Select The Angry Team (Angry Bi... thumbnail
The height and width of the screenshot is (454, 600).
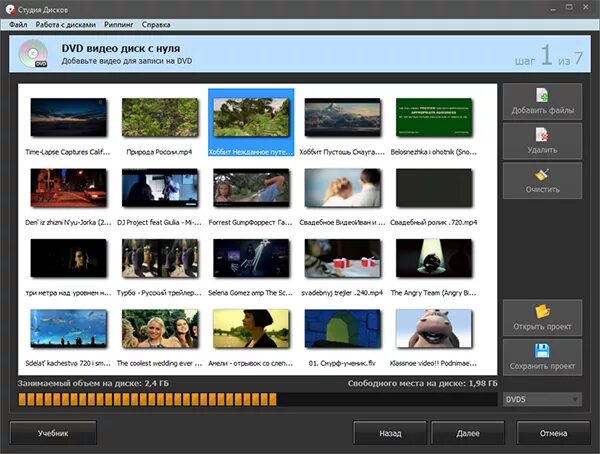434,258
